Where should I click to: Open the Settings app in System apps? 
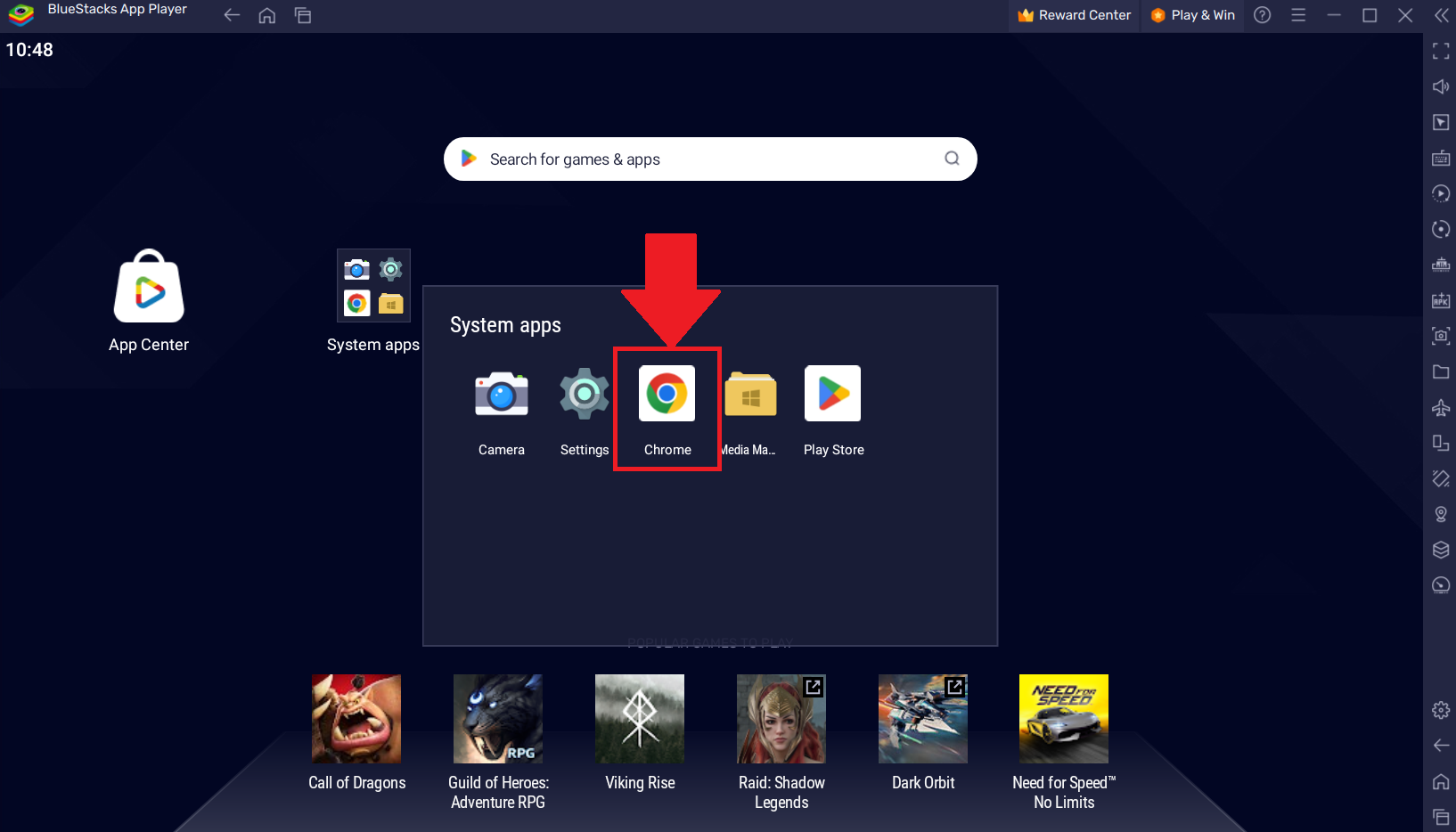tap(584, 393)
